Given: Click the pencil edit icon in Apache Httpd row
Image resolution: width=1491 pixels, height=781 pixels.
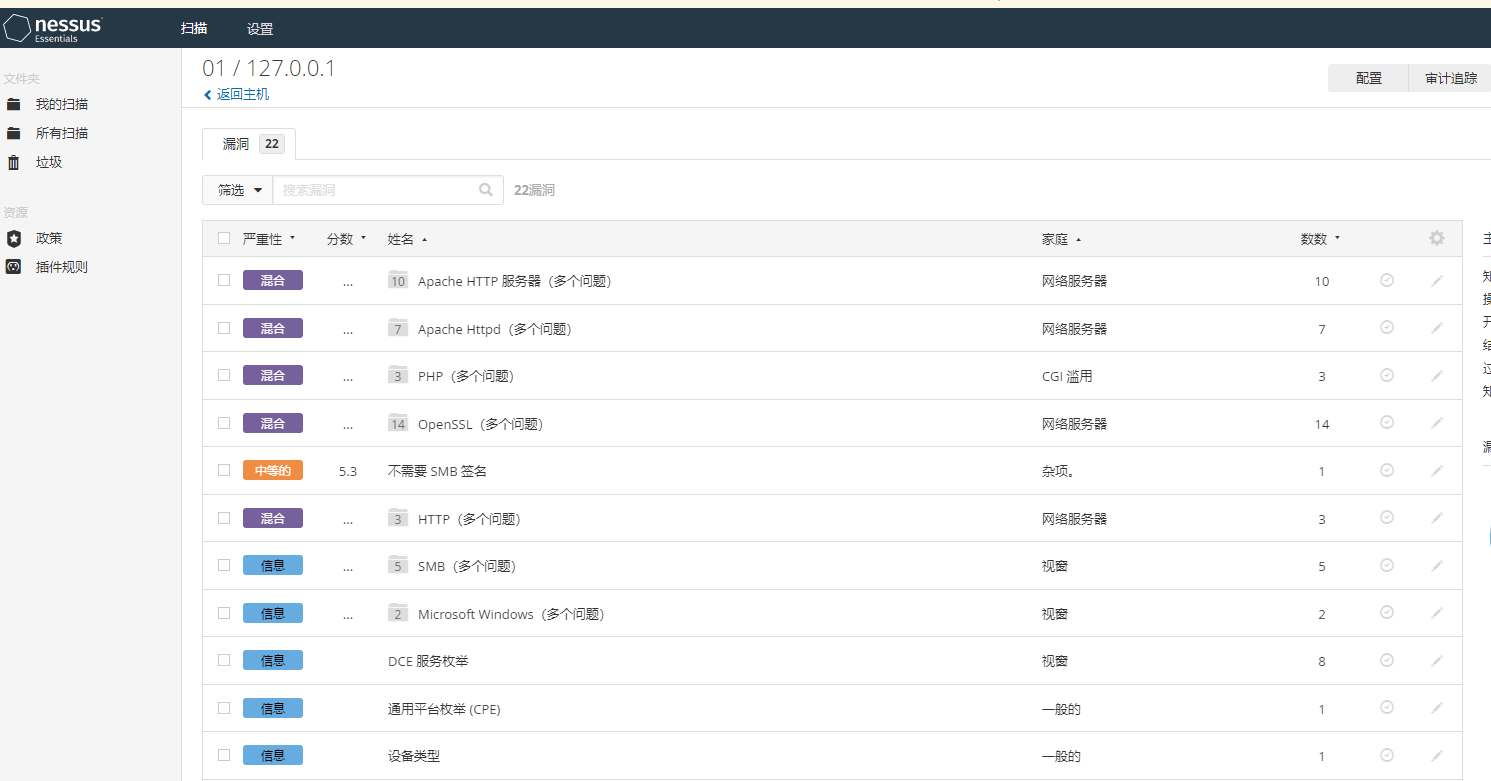Looking at the screenshot, I should (x=1437, y=328).
